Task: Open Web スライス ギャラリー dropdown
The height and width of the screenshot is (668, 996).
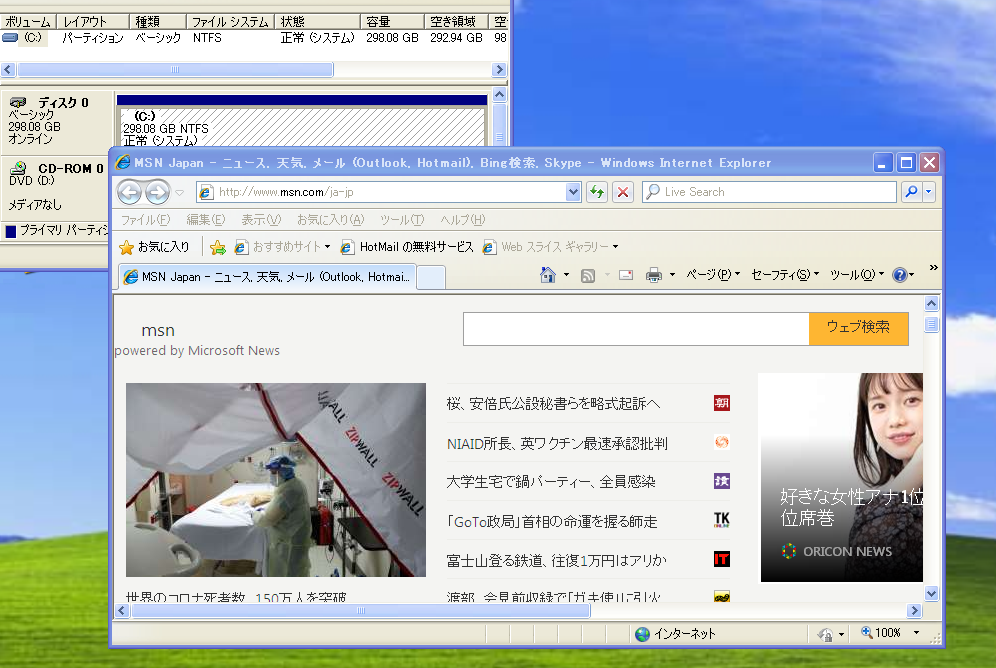Action: pyautogui.click(x=550, y=246)
